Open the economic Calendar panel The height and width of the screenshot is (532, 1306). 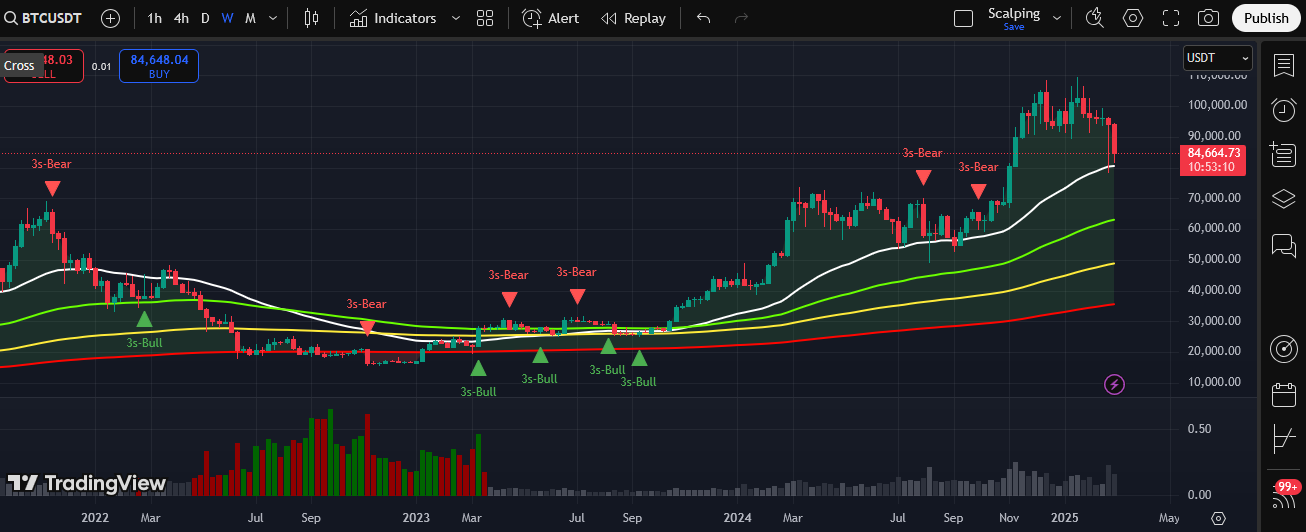tap(1284, 395)
